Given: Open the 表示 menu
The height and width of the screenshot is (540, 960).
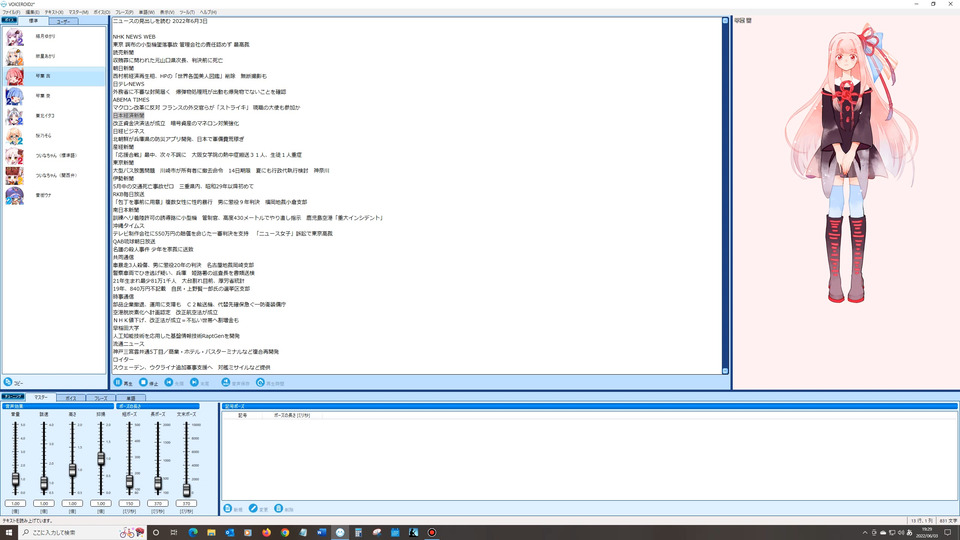Looking at the screenshot, I should click(167, 12).
